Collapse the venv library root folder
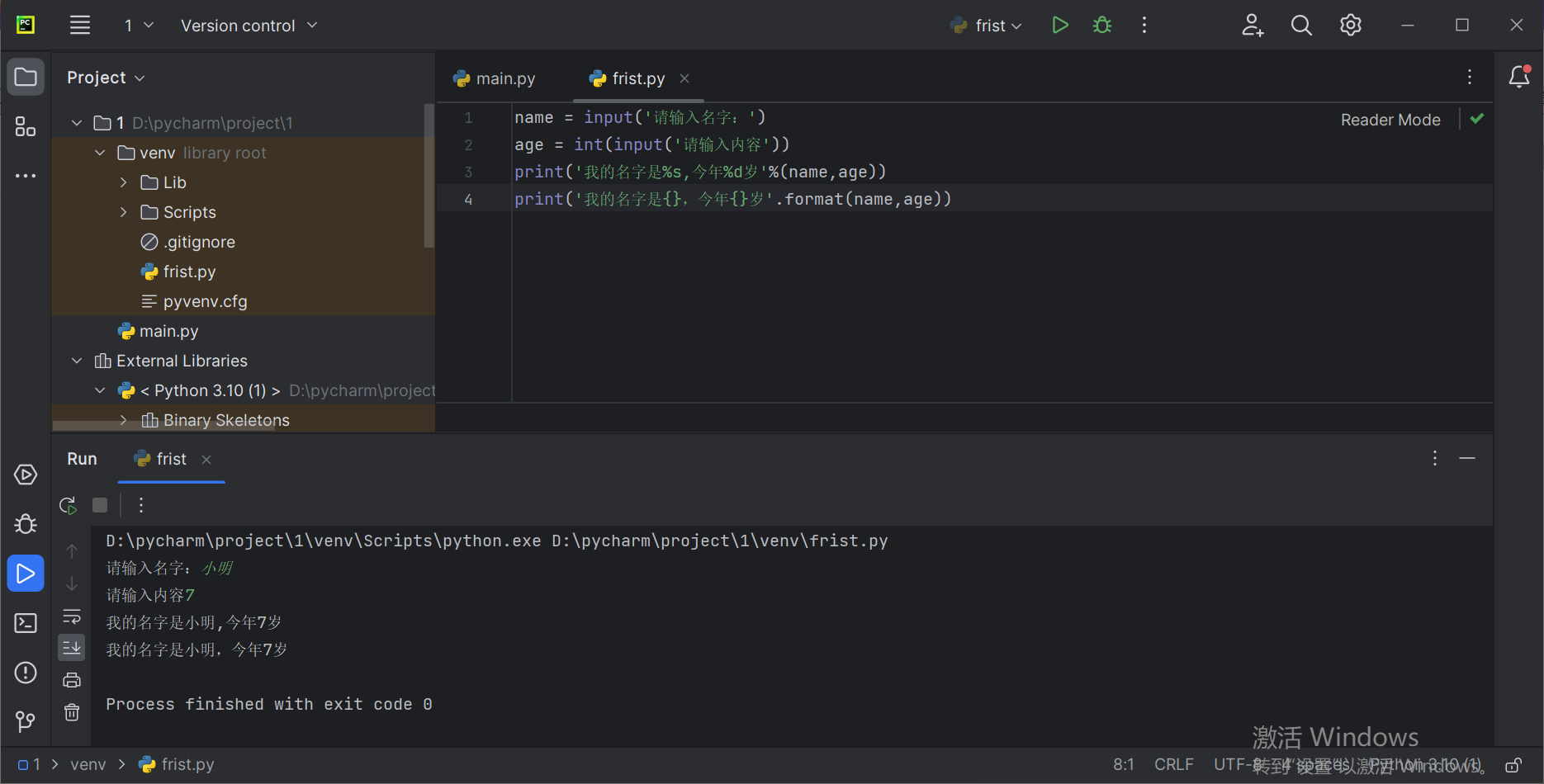 (100, 153)
